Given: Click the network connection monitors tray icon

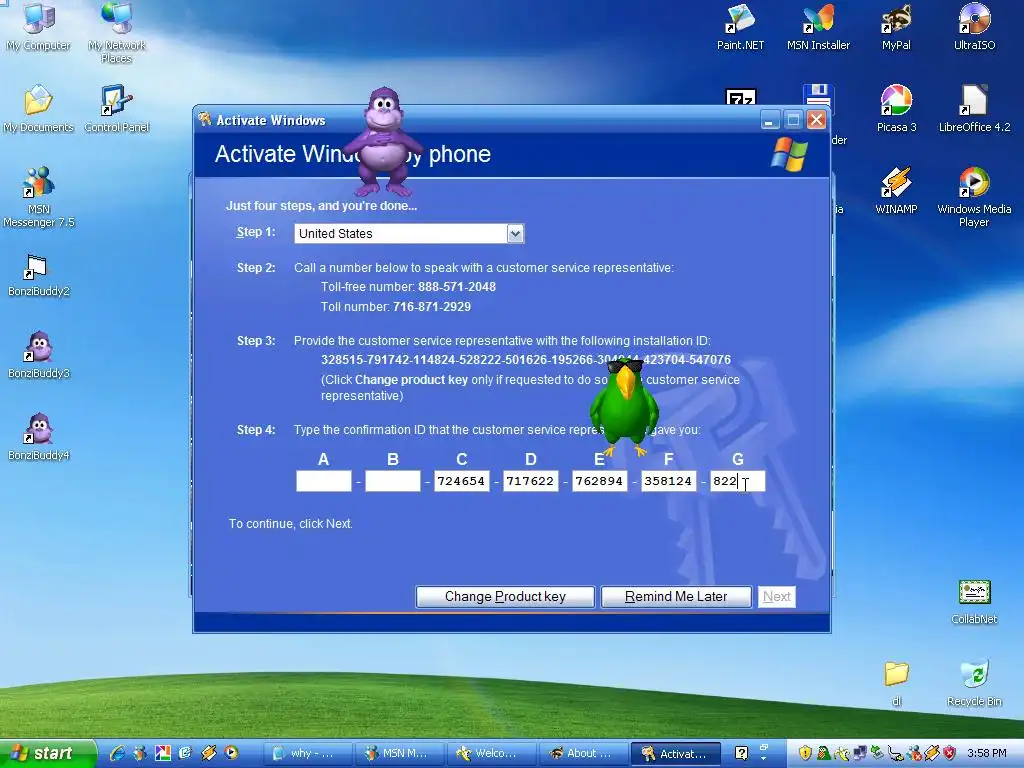Looking at the screenshot, I should [x=860, y=753].
